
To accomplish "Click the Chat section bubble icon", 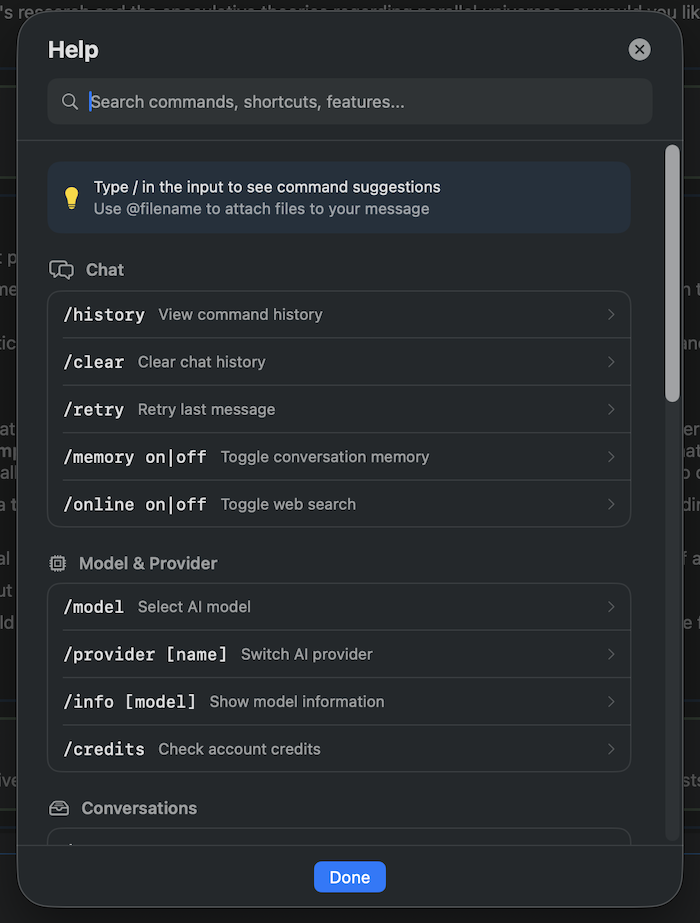I will pyautogui.click(x=62, y=270).
